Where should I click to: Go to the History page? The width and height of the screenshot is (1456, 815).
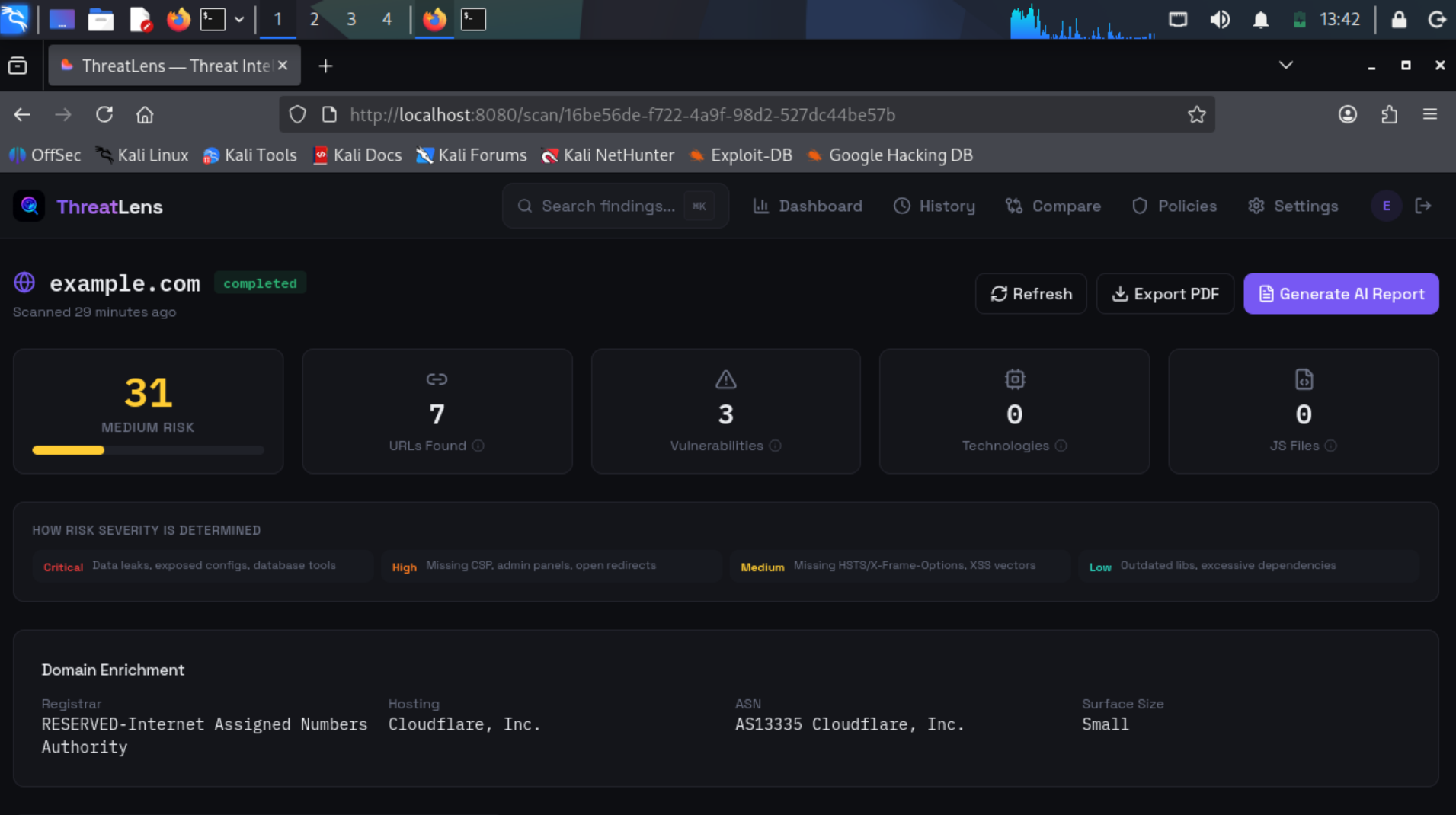point(934,206)
